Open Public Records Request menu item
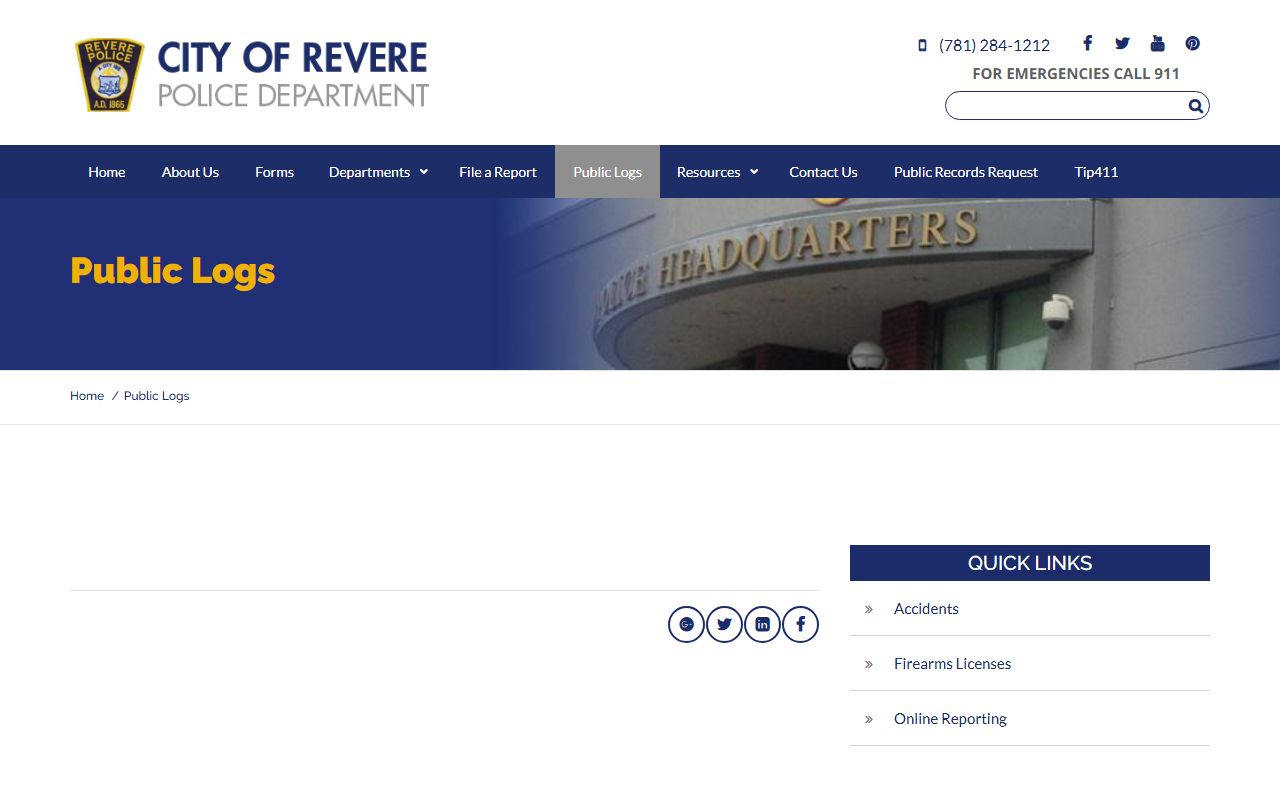The height and width of the screenshot is (800, 1280). pyautogui.click(x=966, y=172)
